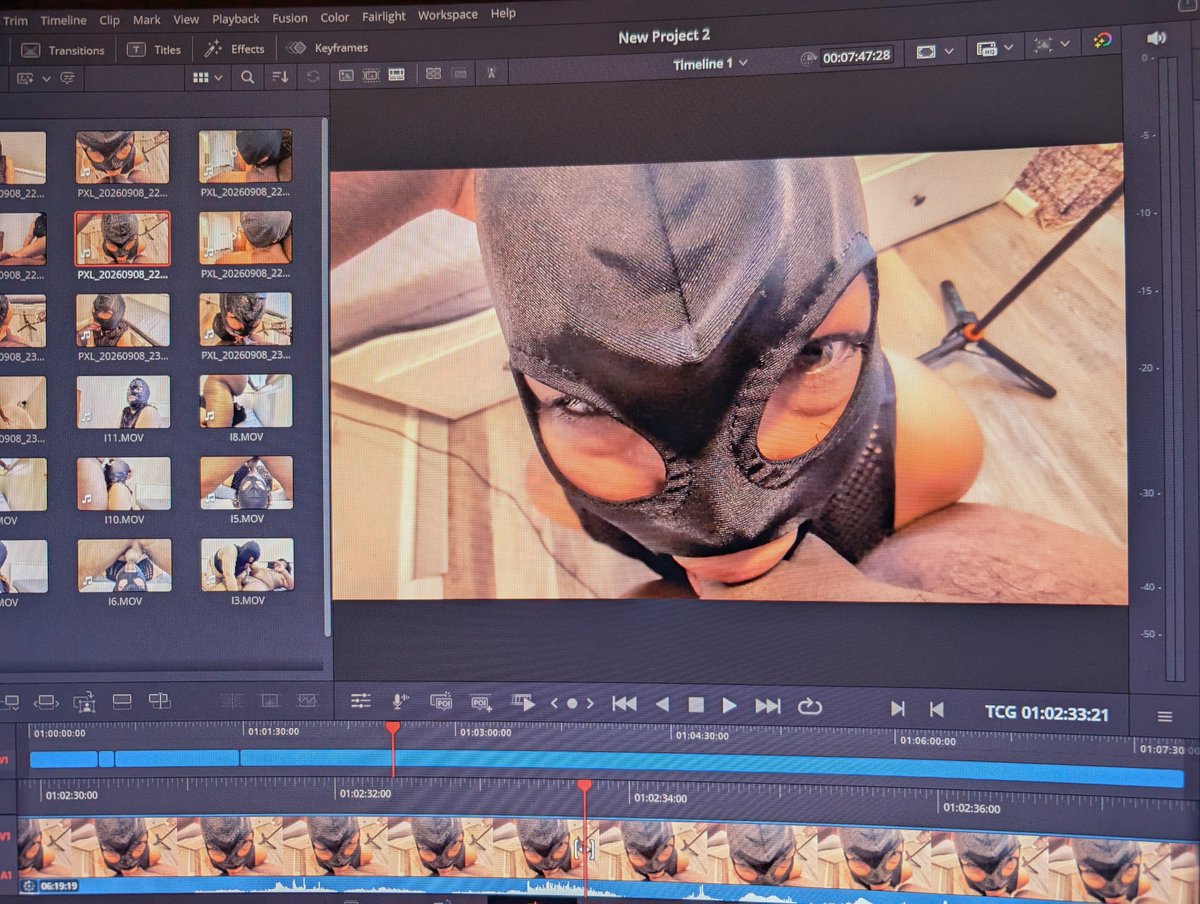Click lower timeline ruler at 01:02:34:00
This screenshot has width=1200, height=904.
click(x=660, y=799)
